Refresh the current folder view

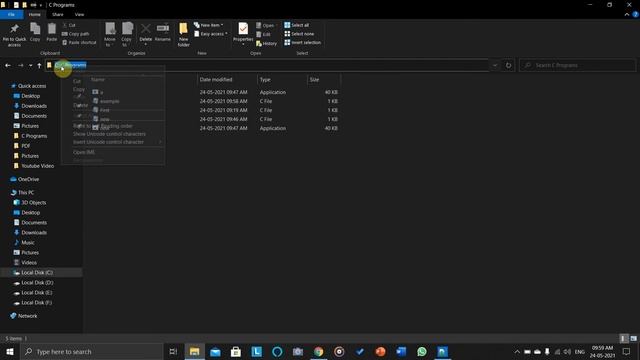click(x=508, y=65)
